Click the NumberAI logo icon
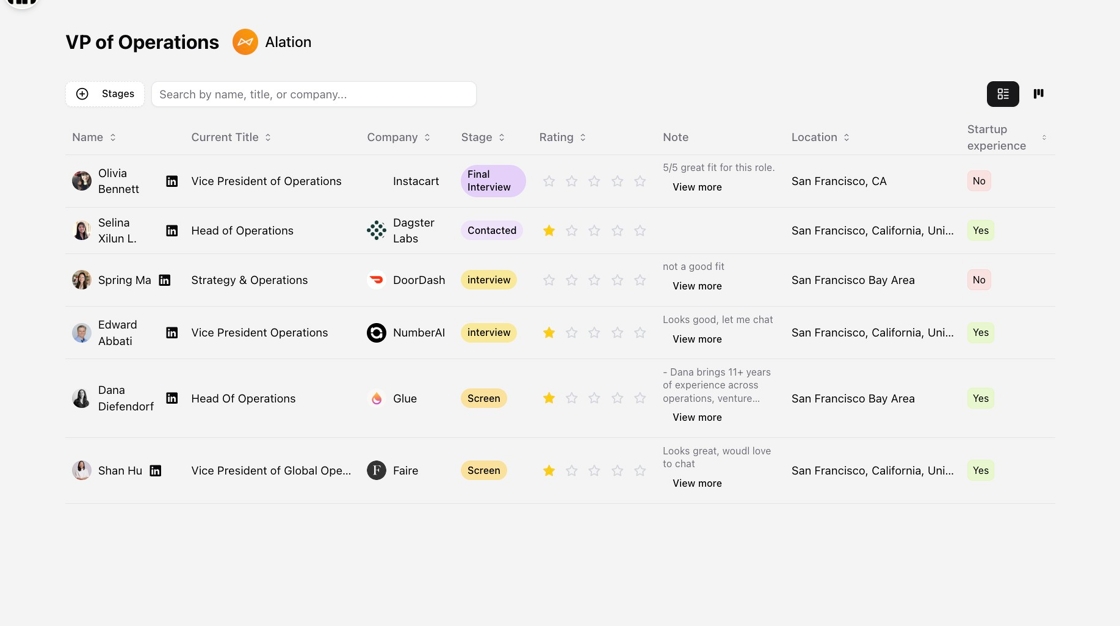 pyautogui.click(x=376, y=333)
